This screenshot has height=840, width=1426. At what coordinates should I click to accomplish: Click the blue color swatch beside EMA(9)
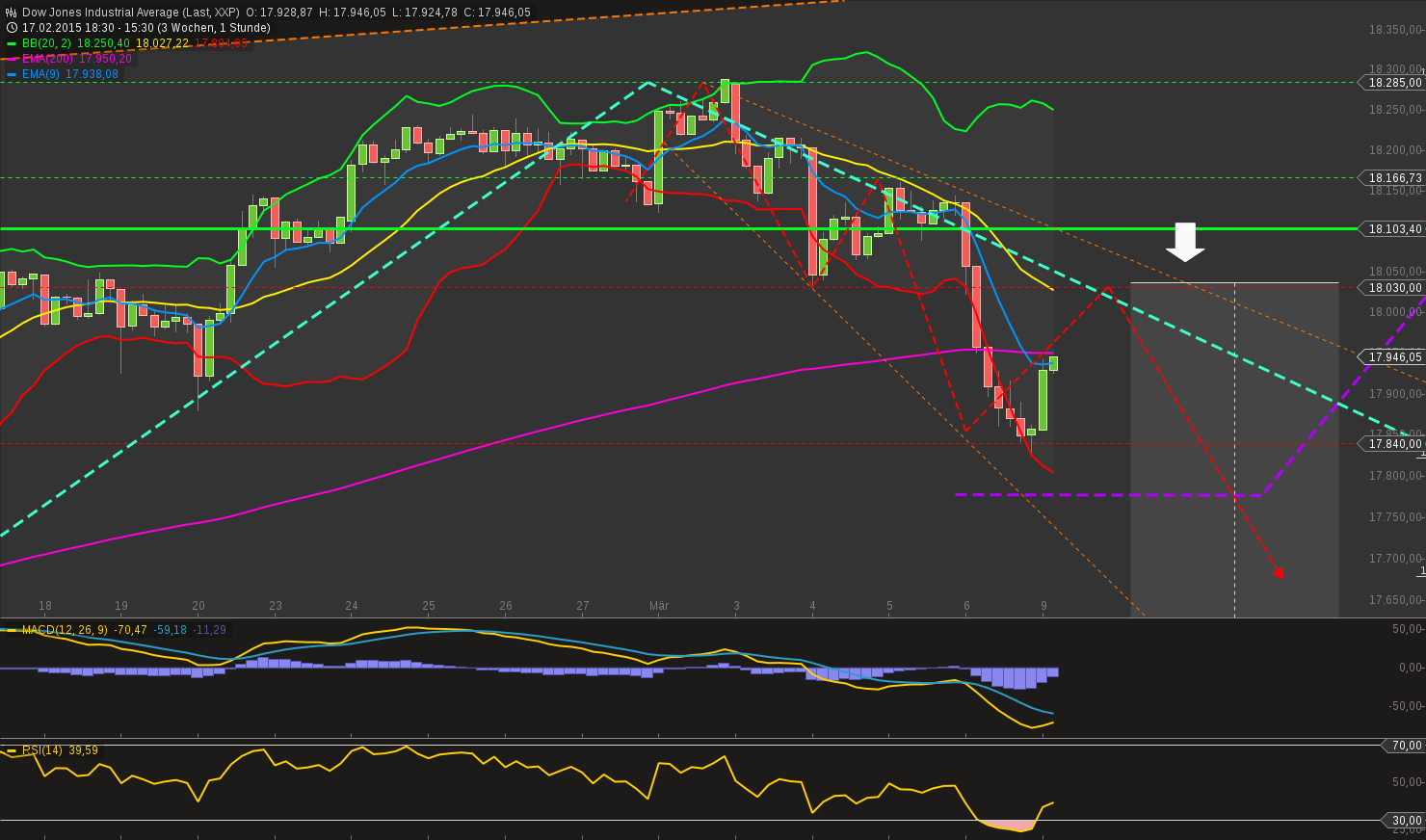11,74
